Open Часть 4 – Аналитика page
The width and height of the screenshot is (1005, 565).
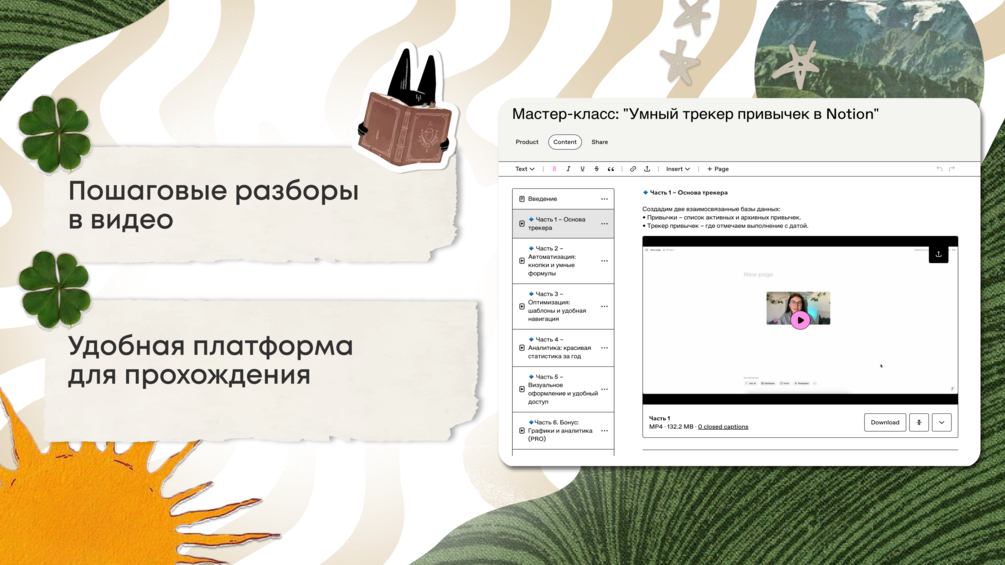[563, 348]
